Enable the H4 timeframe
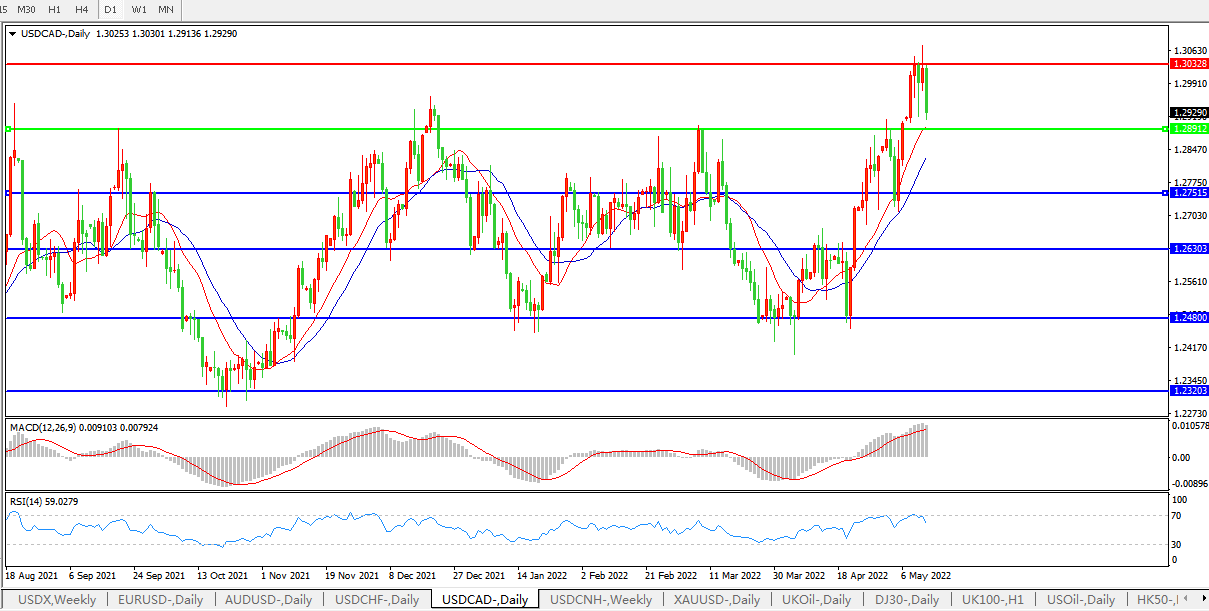Image resolution: width=1209 pixels, height=611 pixels. tap(81, 9)
